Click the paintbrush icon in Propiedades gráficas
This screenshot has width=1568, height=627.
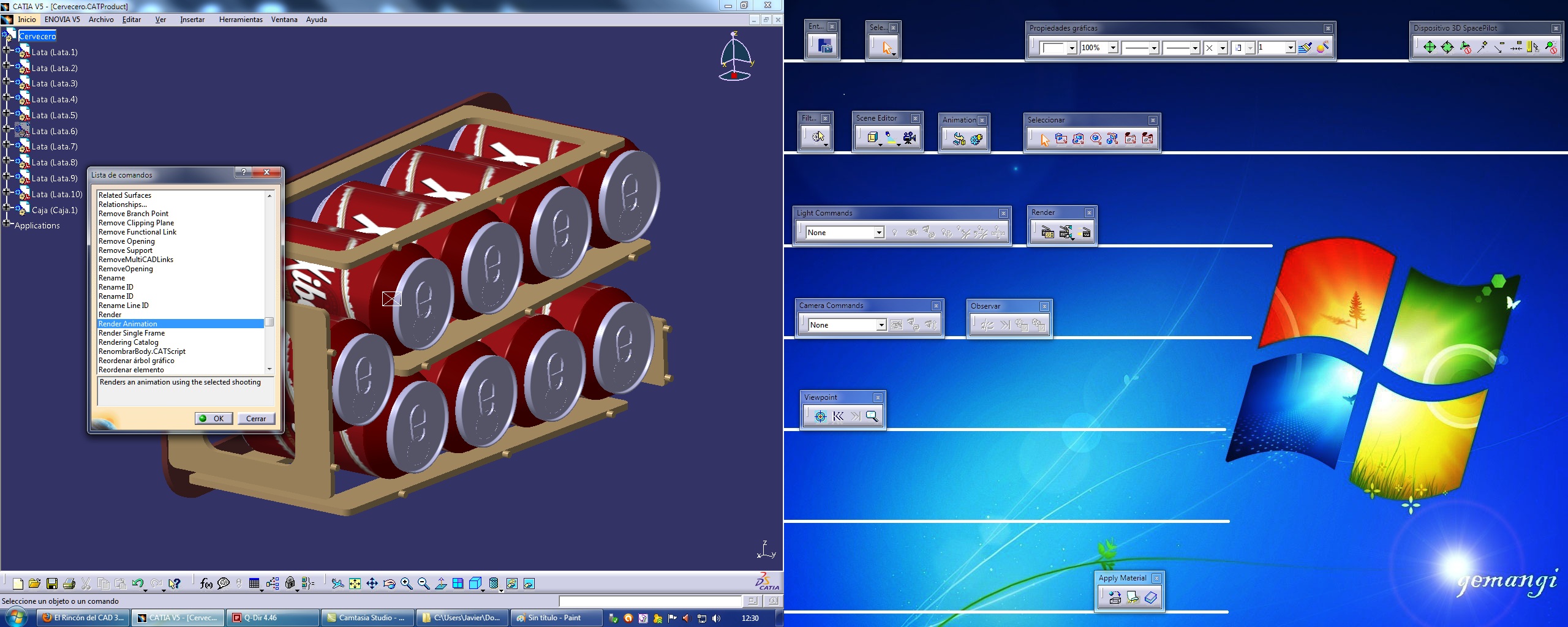(1305, 48)
